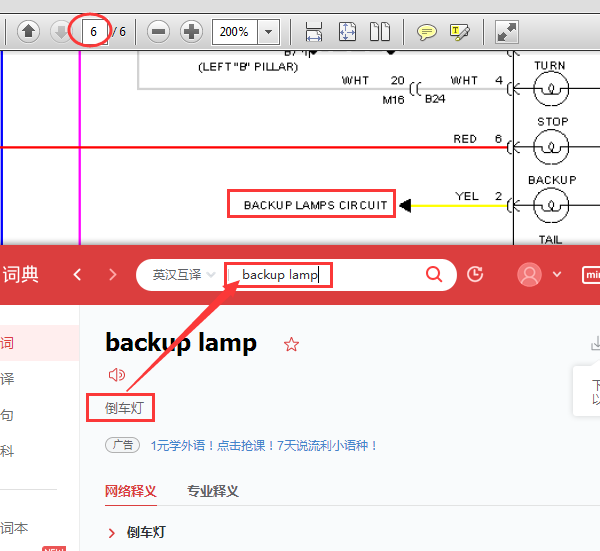Open the 1元学外语 advertisement link
The width and height of the screenshot is (600, 551).
click(263, 446)
